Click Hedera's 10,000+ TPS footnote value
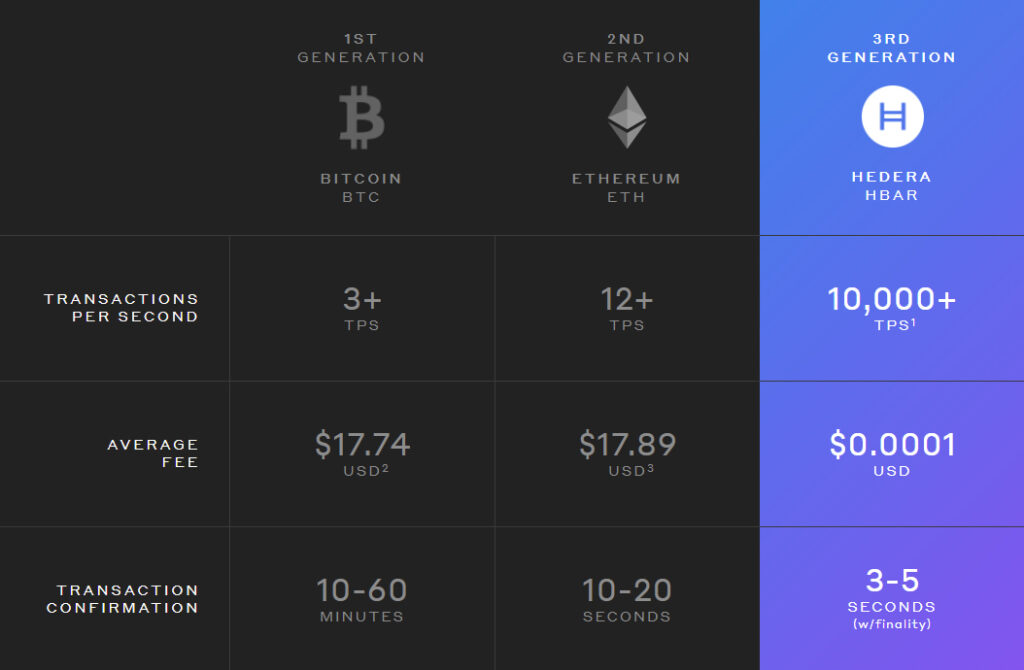The height and width of the screenshot is (670, 1024). (891, 307)
